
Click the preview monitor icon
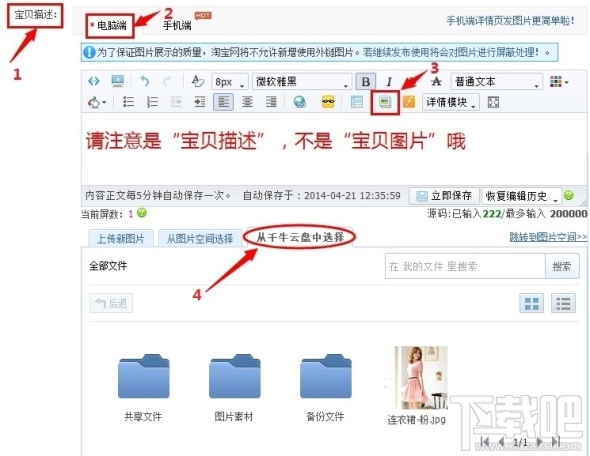pyautogui.click(x=118, y=81)
